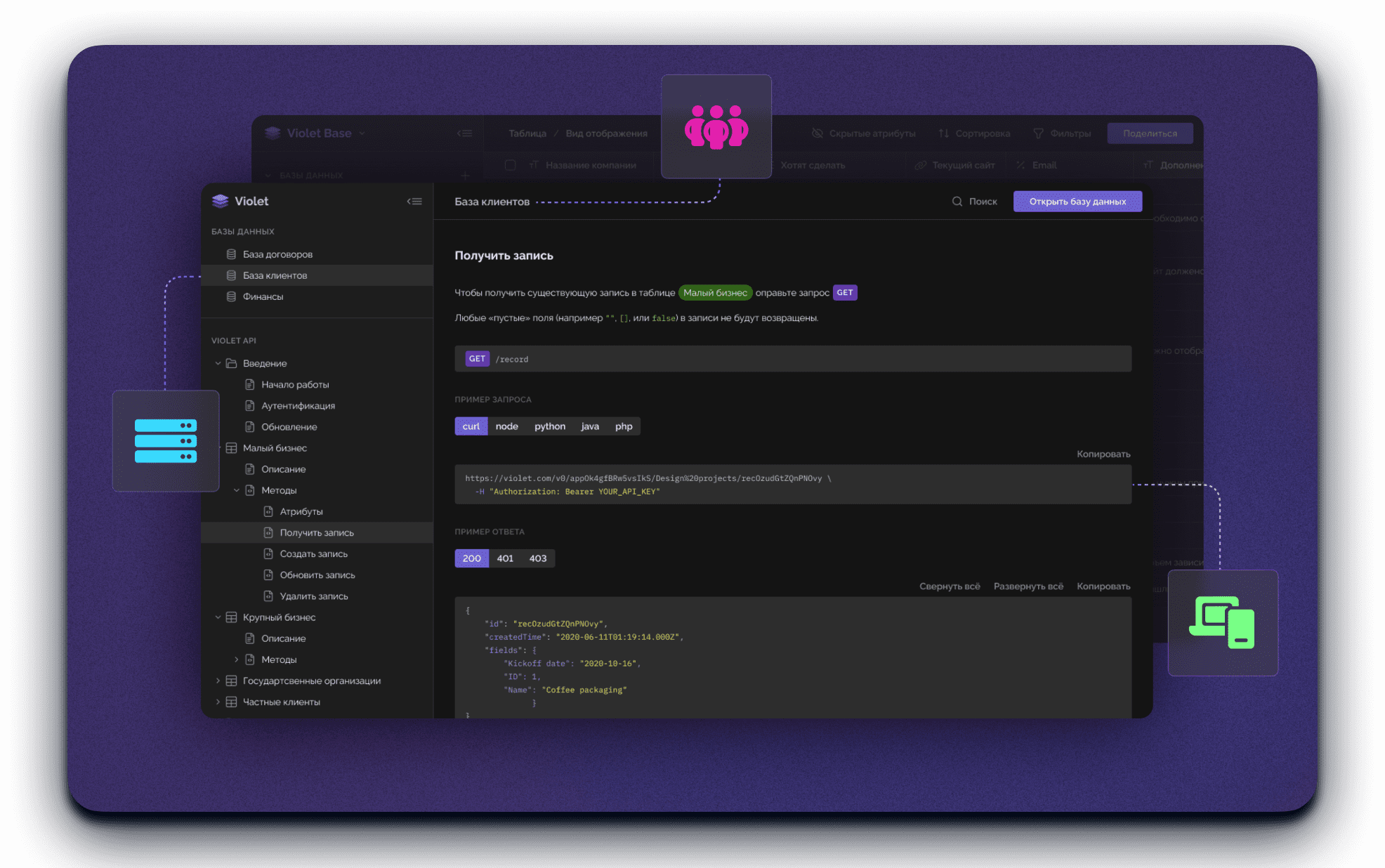The height and width of the screenshot is (868, 1385).
Task: Expand the Государственные организации tree node
Action: [218, 681]
